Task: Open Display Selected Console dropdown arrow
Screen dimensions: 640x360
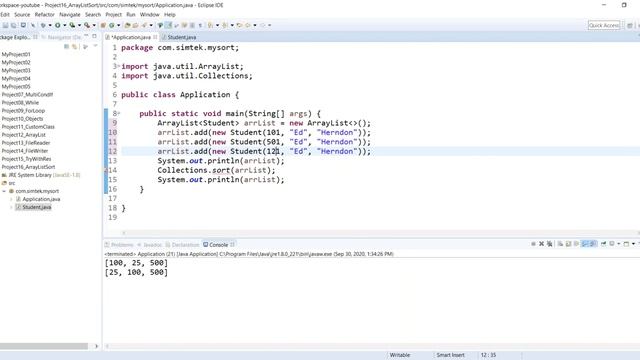Action: (619, 244)
